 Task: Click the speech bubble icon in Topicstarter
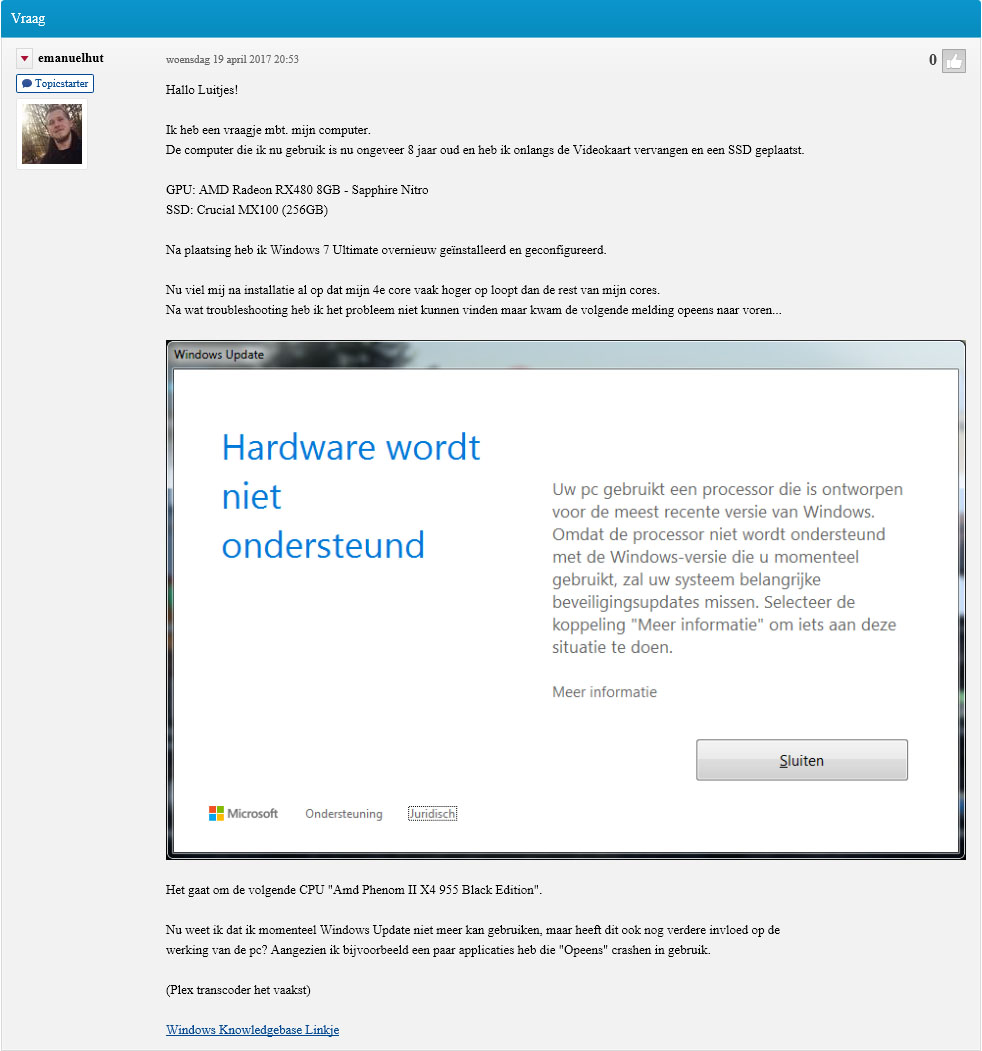tap(27, 84)
